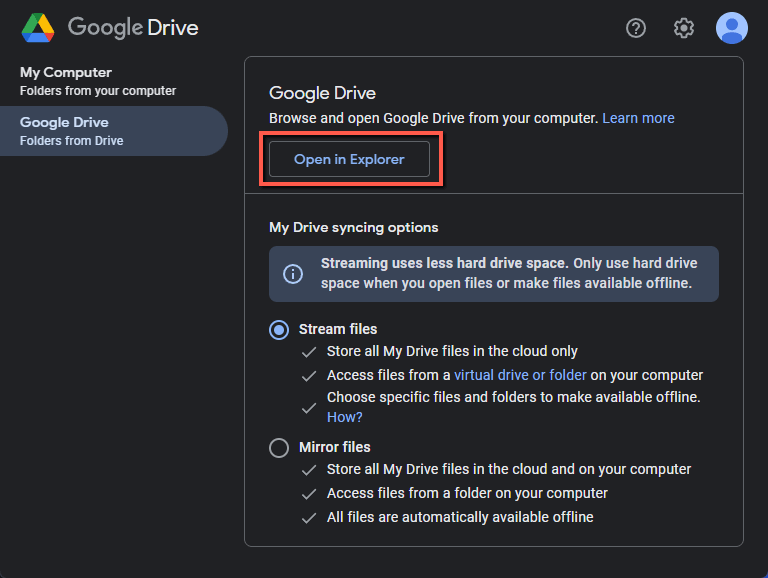Viewport: 768px width, 578px height.
Task: Click the My Drive syncing options heading
Action: 354,227
